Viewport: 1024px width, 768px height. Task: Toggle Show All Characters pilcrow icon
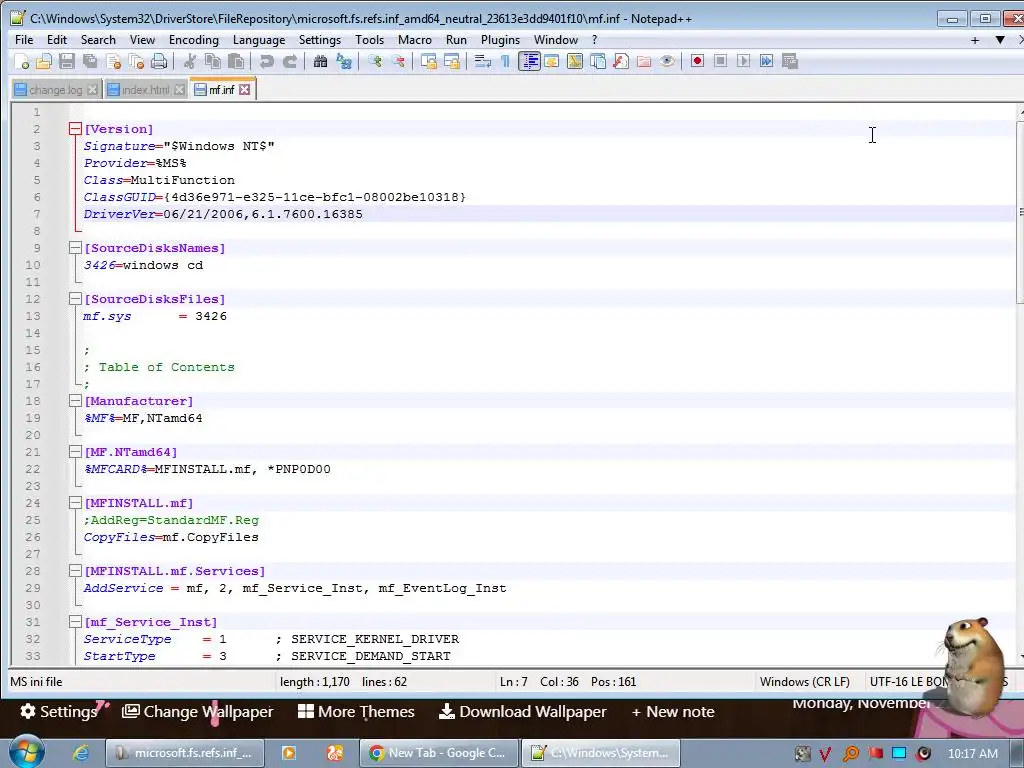pos(505,61)
